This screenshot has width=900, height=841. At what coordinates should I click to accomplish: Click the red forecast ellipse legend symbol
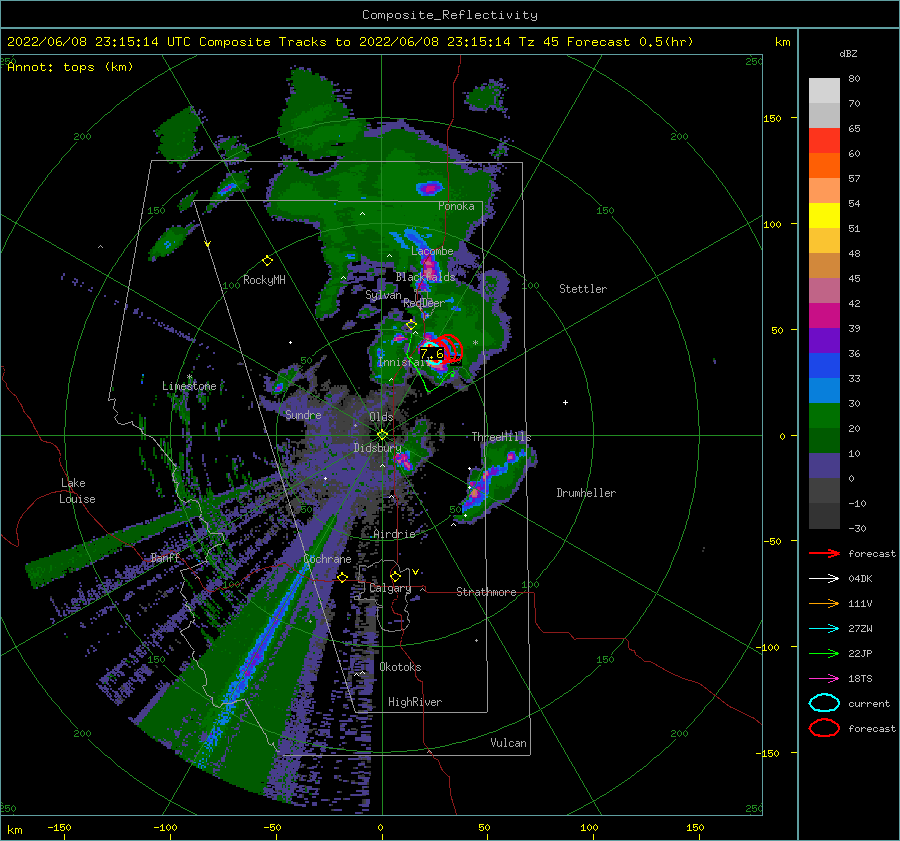click(x=824, y=728)
